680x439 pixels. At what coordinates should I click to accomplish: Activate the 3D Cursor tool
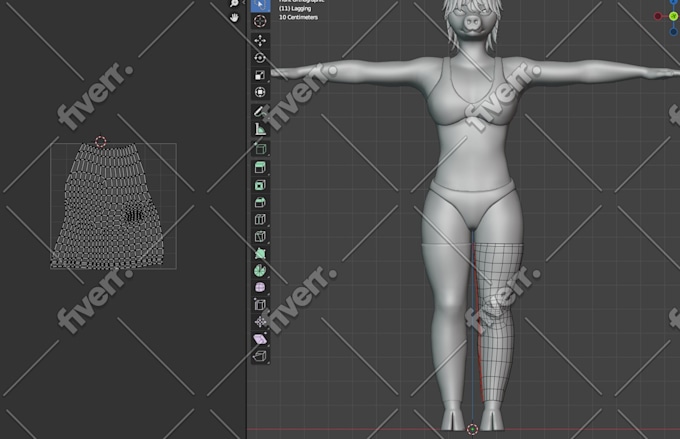[x=260, y=21]
